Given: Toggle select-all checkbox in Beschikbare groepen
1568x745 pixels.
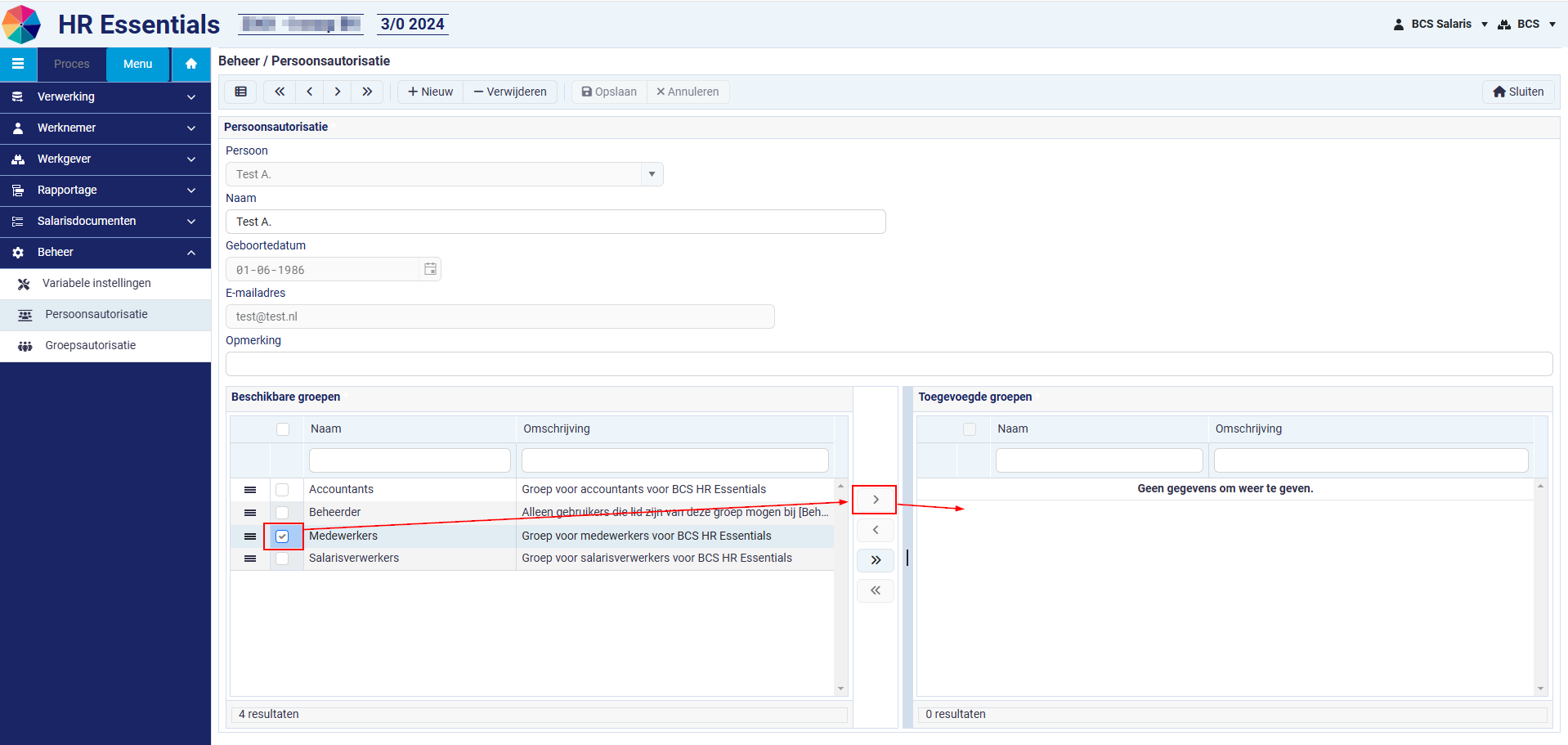Looking at the screenshot, I should (x=283, y=429).
